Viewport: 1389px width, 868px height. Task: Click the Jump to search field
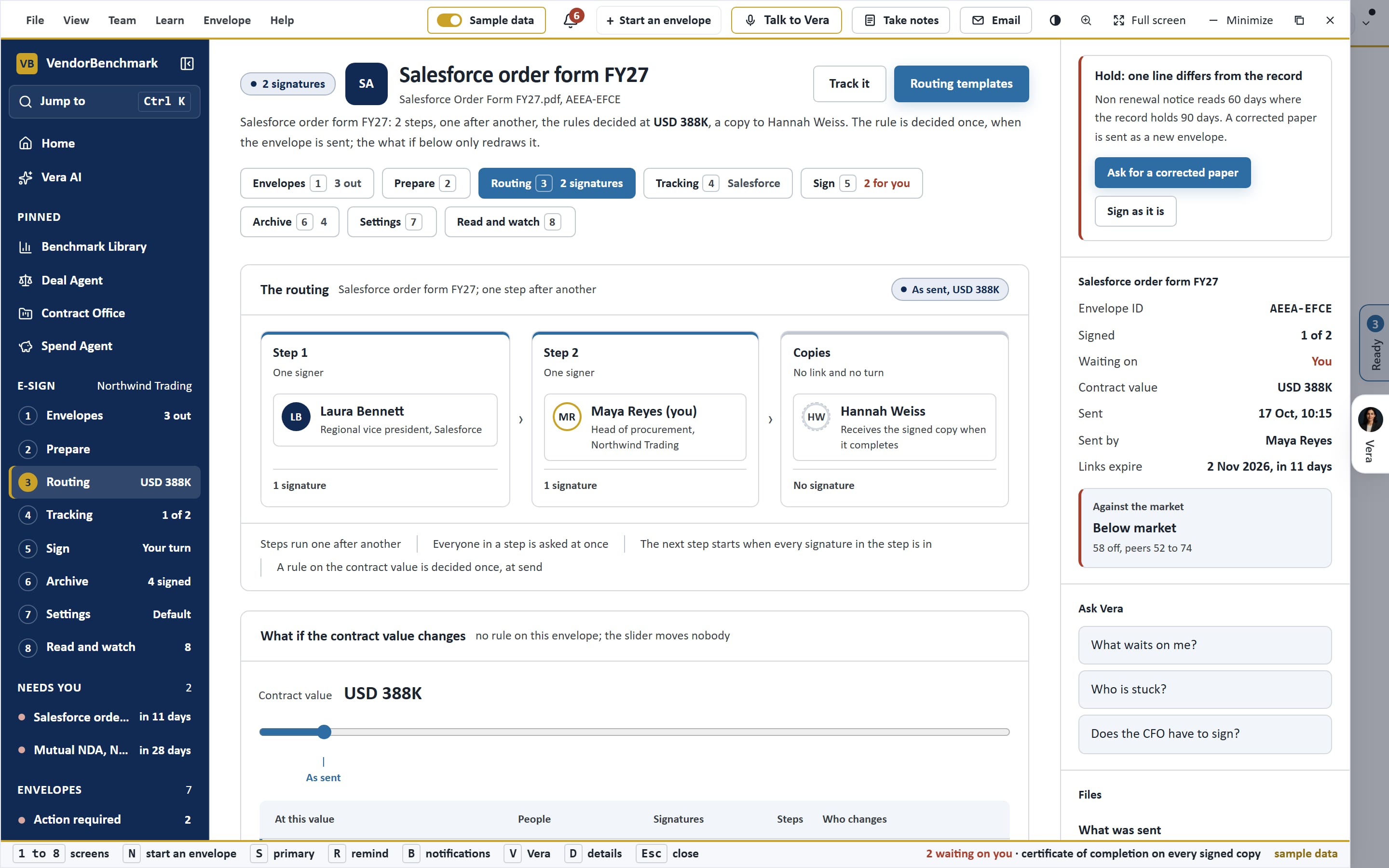pos(105,102)
